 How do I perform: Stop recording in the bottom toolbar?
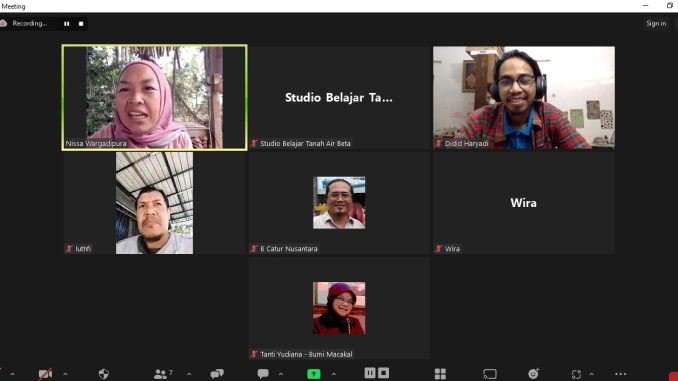[x=384, y=373]
